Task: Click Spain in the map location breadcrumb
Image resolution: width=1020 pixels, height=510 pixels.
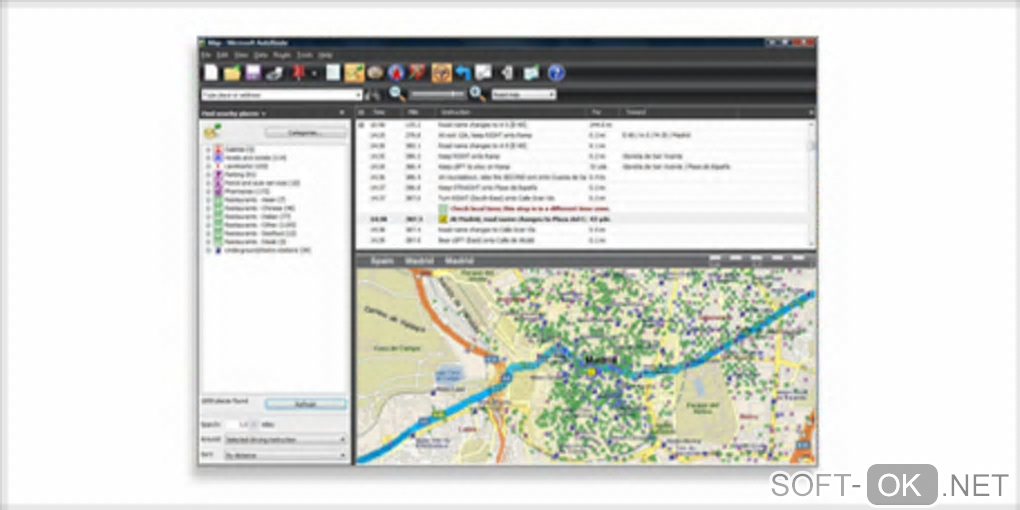Action: pos(382,261)
